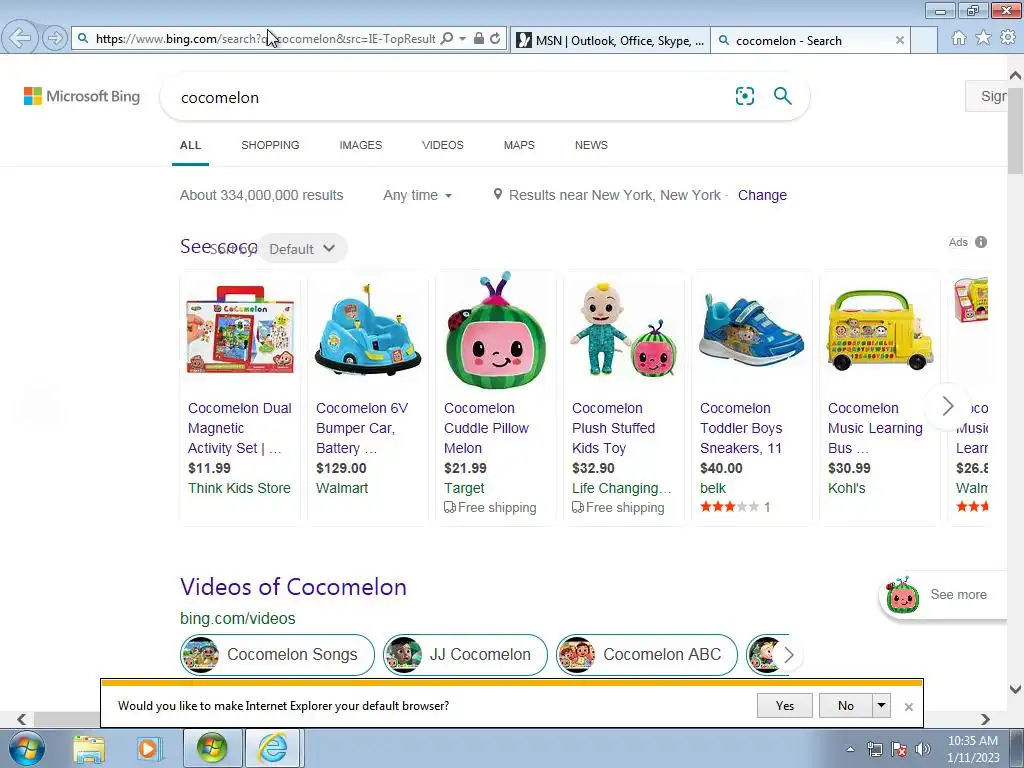The width and height of the screenshot is (1024, 768).
Task: Open Cocomelon Music Learning Bus link
Action: click(x=875, y=428)
